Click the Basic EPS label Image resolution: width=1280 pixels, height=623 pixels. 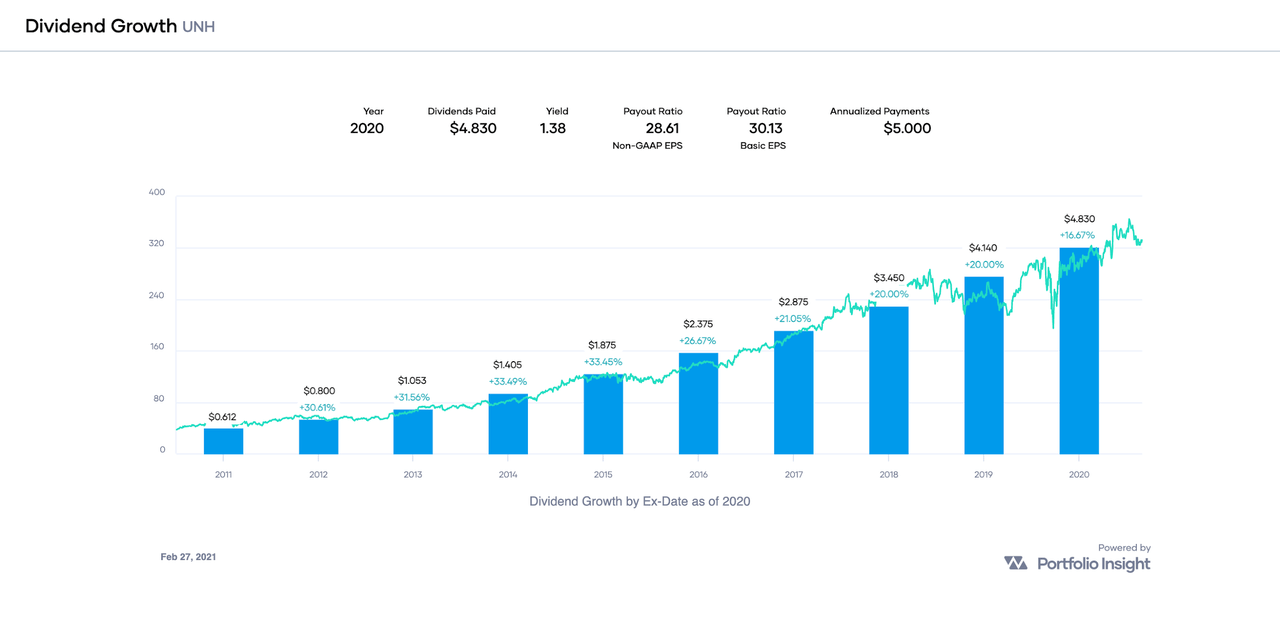click(x=761, y=146)
